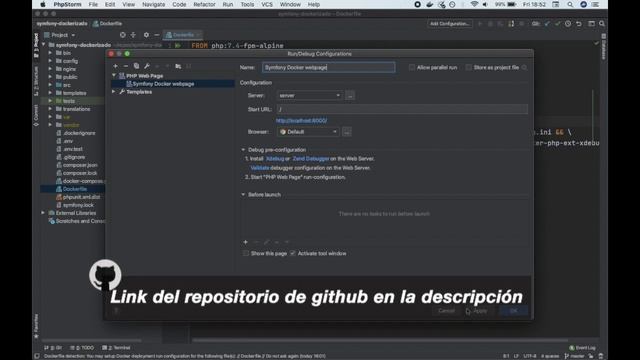Open the Project panel gear settings
This screenshot has width=640, height=360.
[x=146, y=35]
